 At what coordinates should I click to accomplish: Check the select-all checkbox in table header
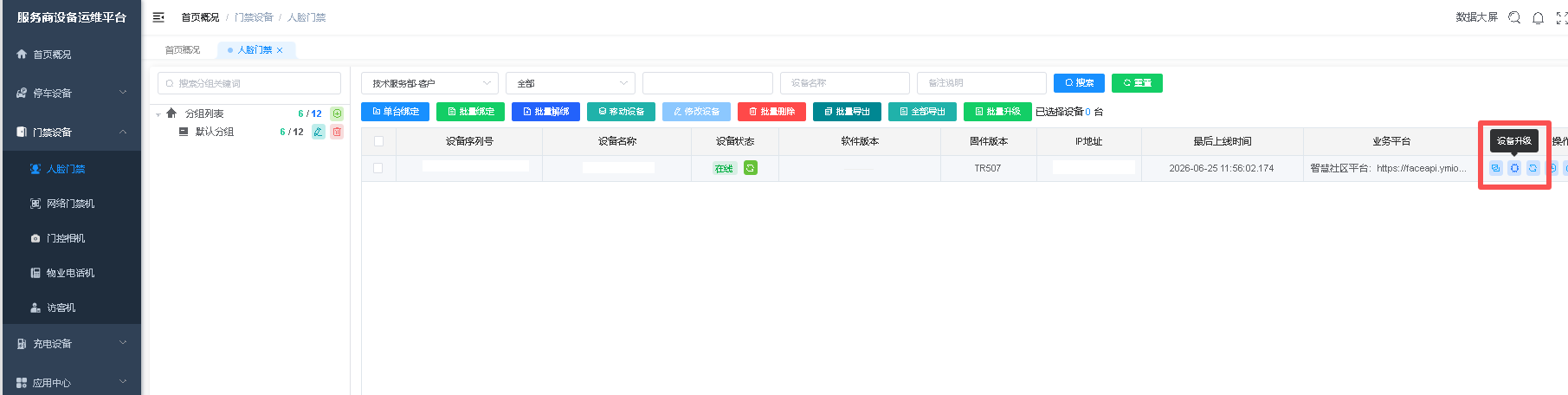378,141
